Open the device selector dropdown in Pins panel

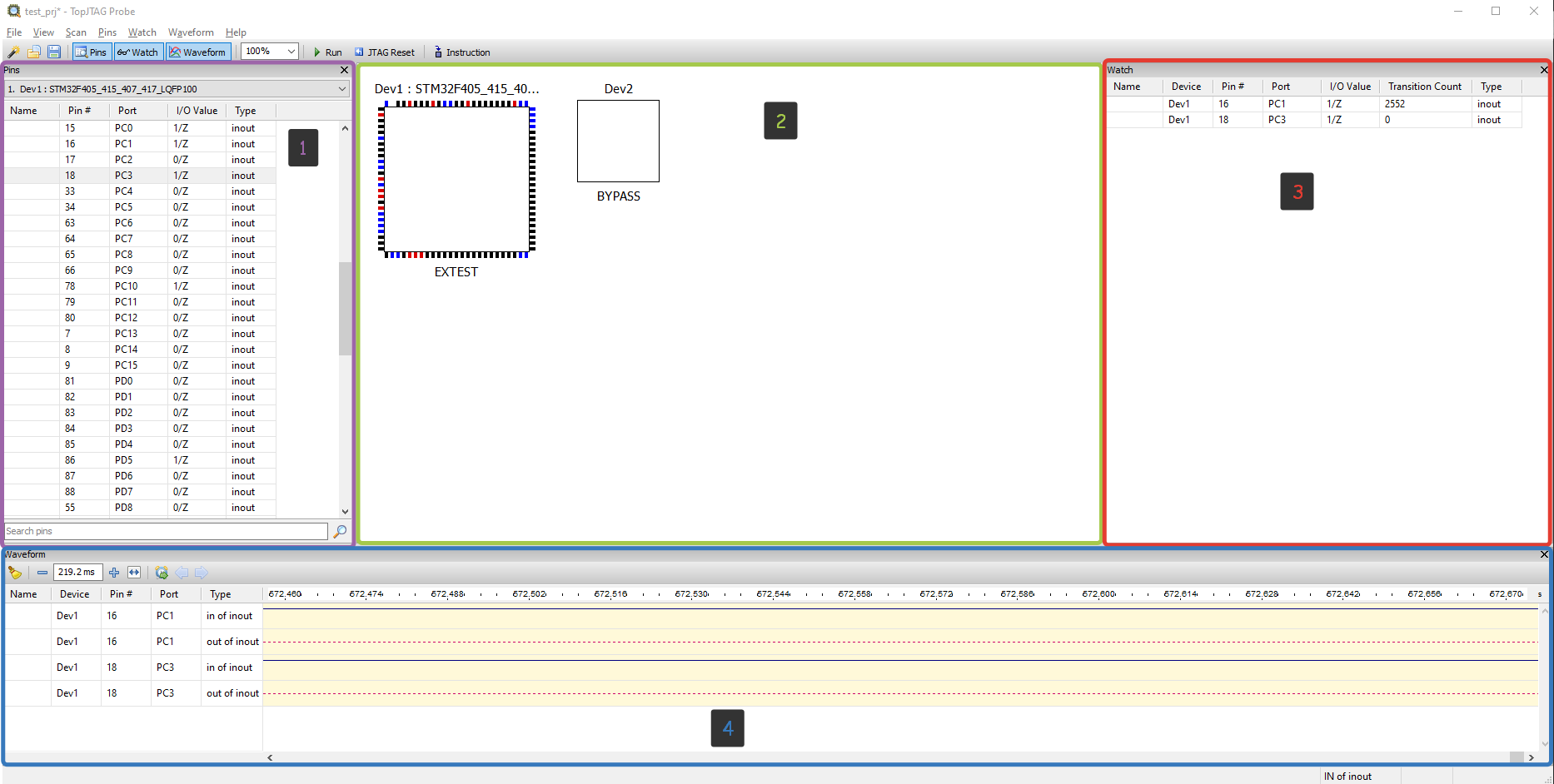[x=341, y=88]
